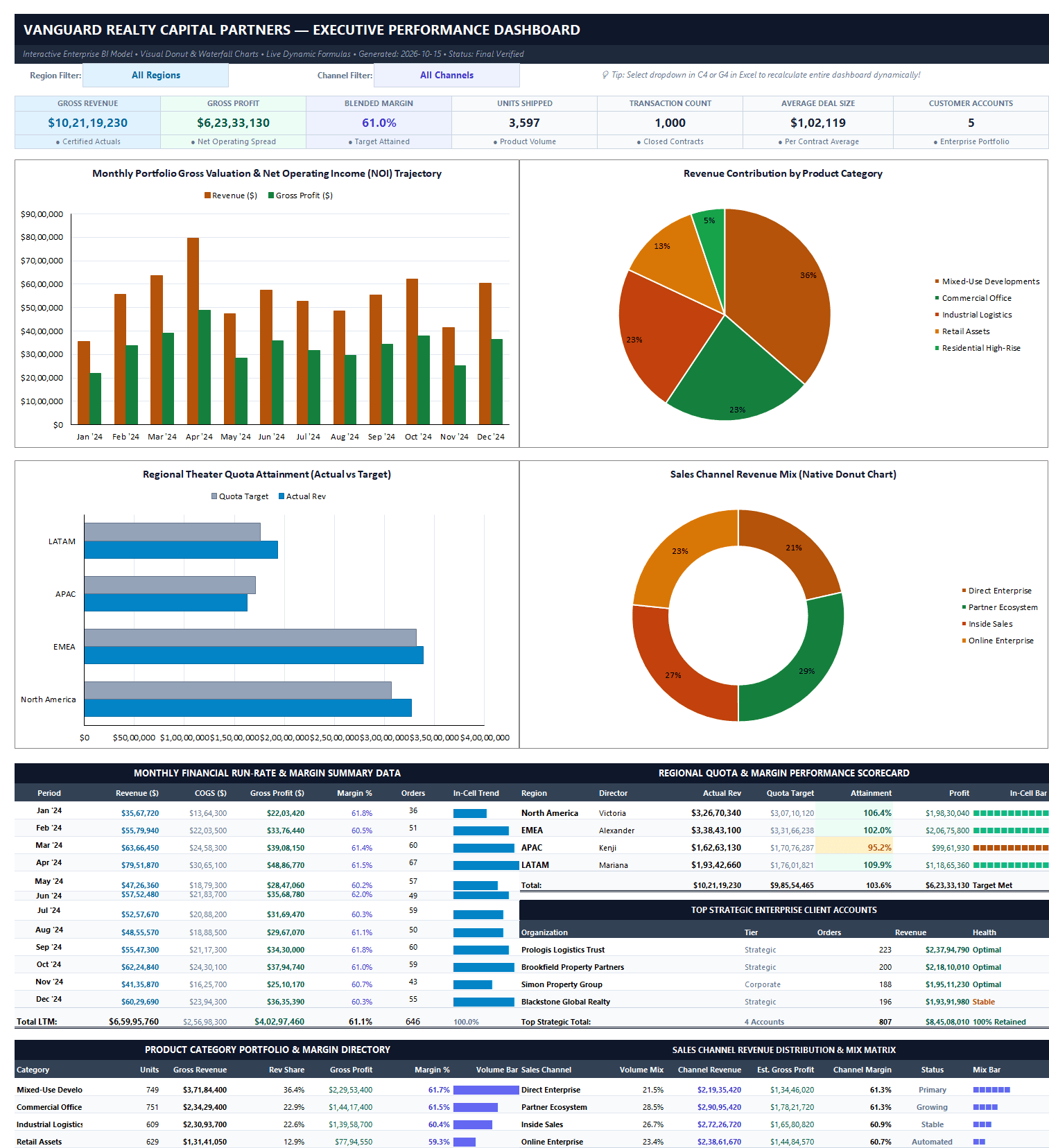Select the Gross Revenue value $10,21,19,230

point(87,123)
